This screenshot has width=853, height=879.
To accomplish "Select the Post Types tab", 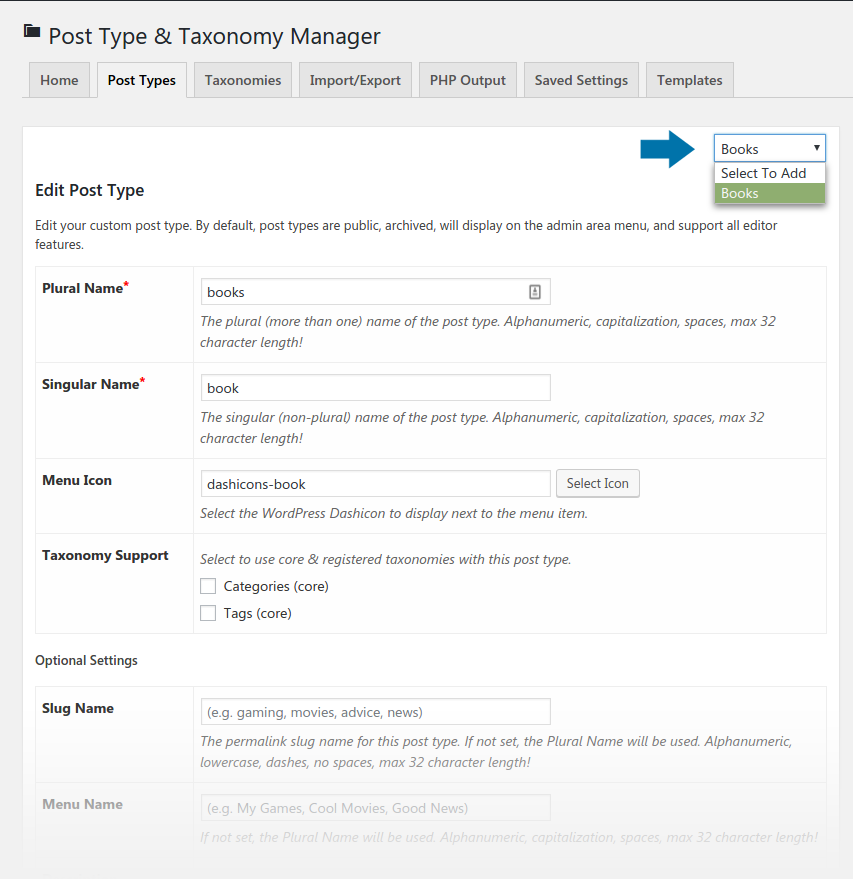I will tap(141, 80).
